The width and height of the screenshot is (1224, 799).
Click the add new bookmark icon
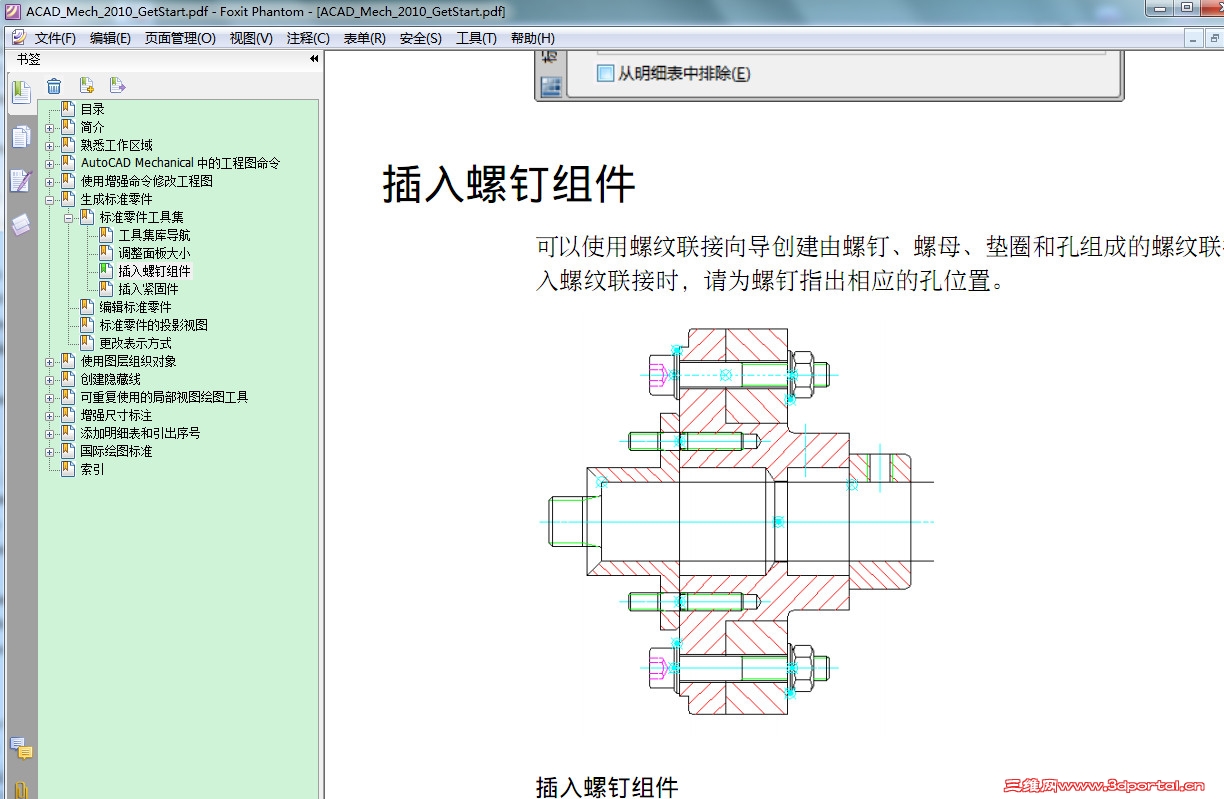point(85,85)
